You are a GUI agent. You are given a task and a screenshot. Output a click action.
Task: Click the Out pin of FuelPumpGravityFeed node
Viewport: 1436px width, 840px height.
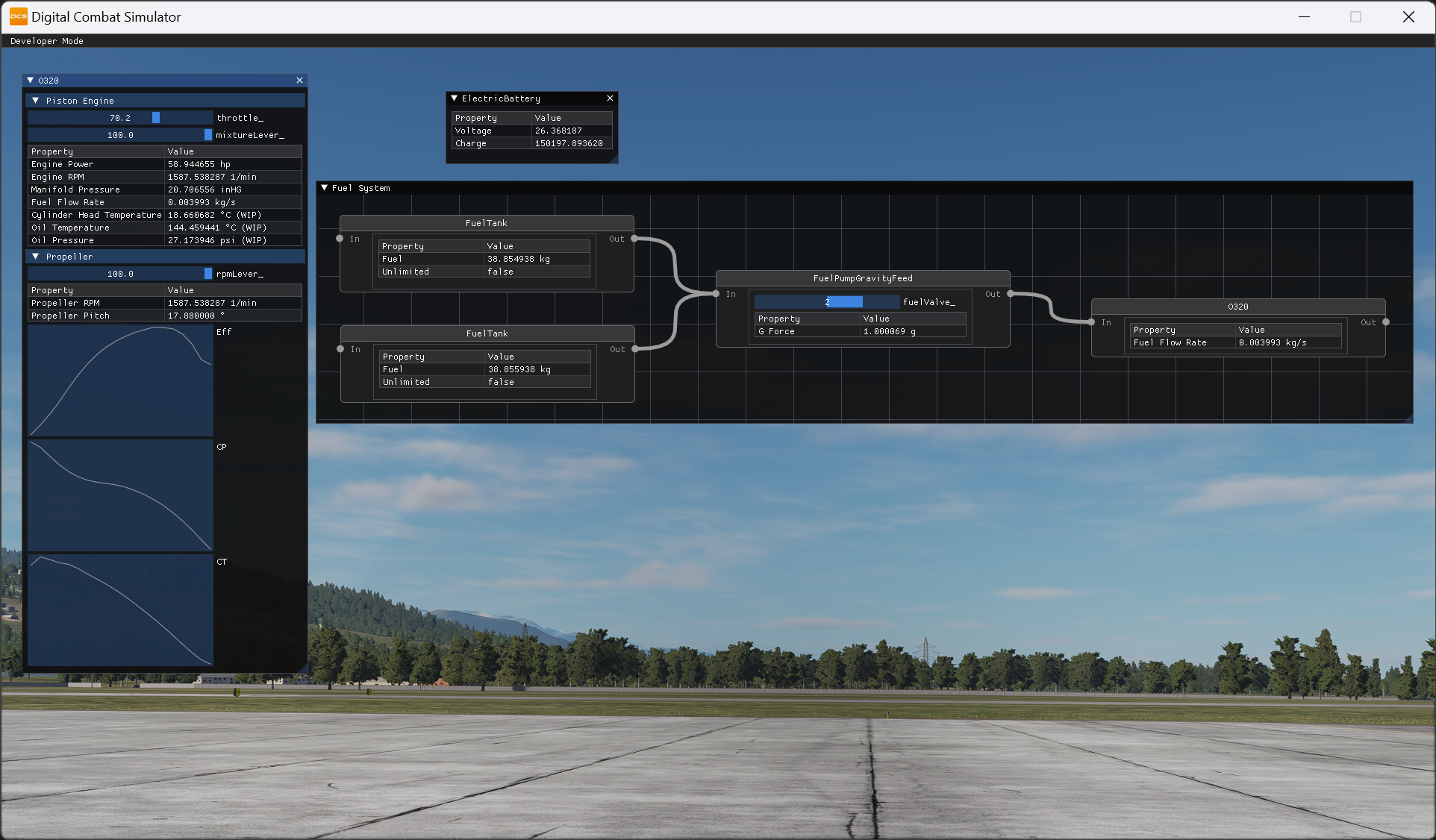[1011, 294]
